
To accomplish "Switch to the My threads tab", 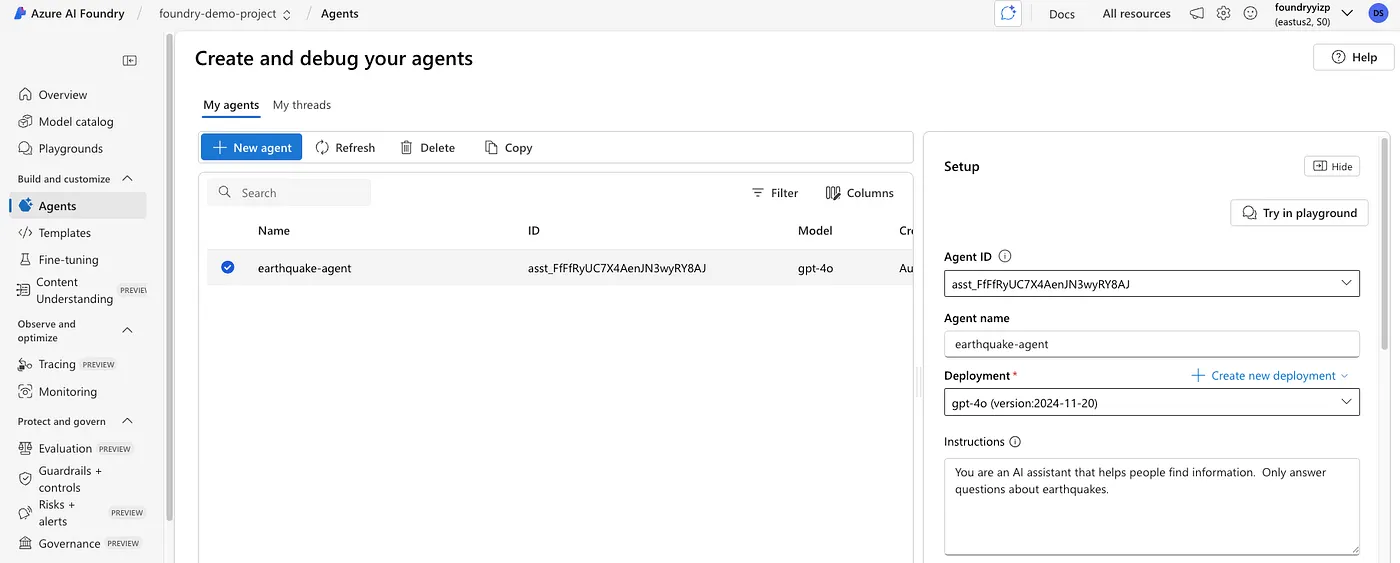I will click(301, 105).
